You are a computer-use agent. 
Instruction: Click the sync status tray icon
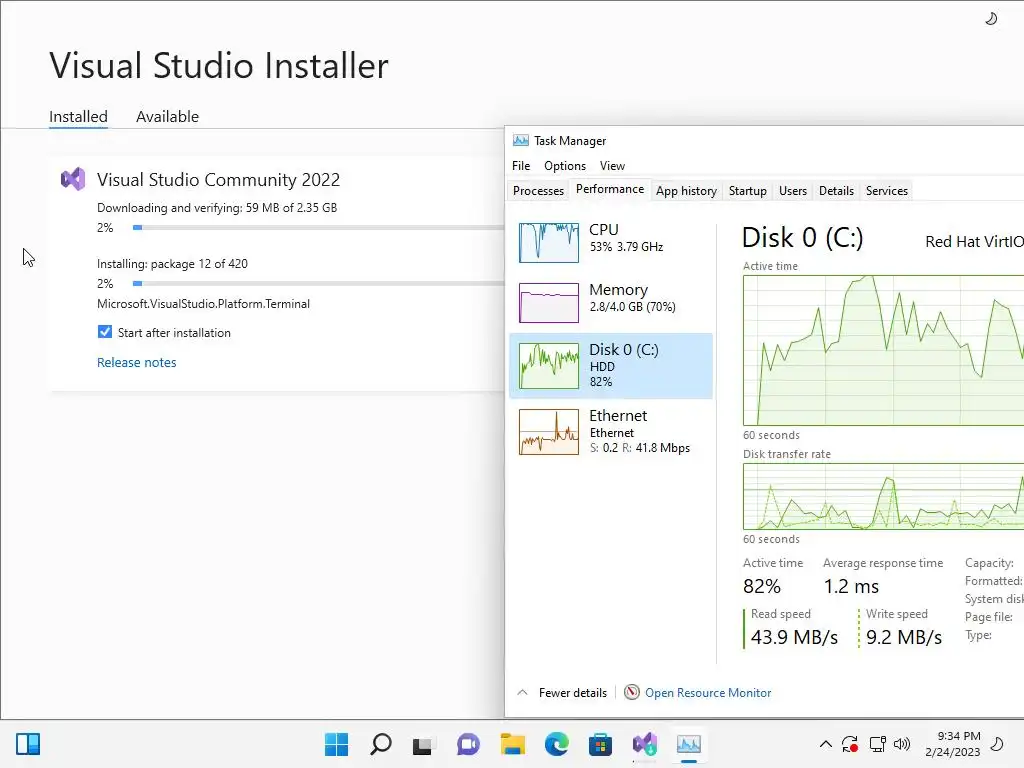tap(850, 744)
